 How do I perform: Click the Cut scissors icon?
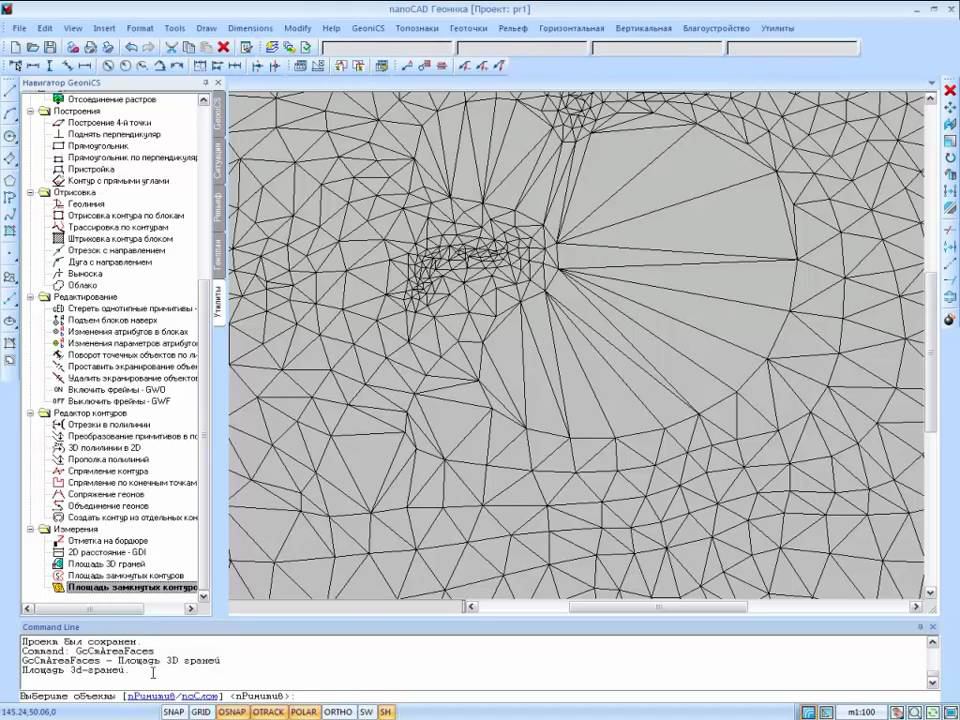pos(171,47)
